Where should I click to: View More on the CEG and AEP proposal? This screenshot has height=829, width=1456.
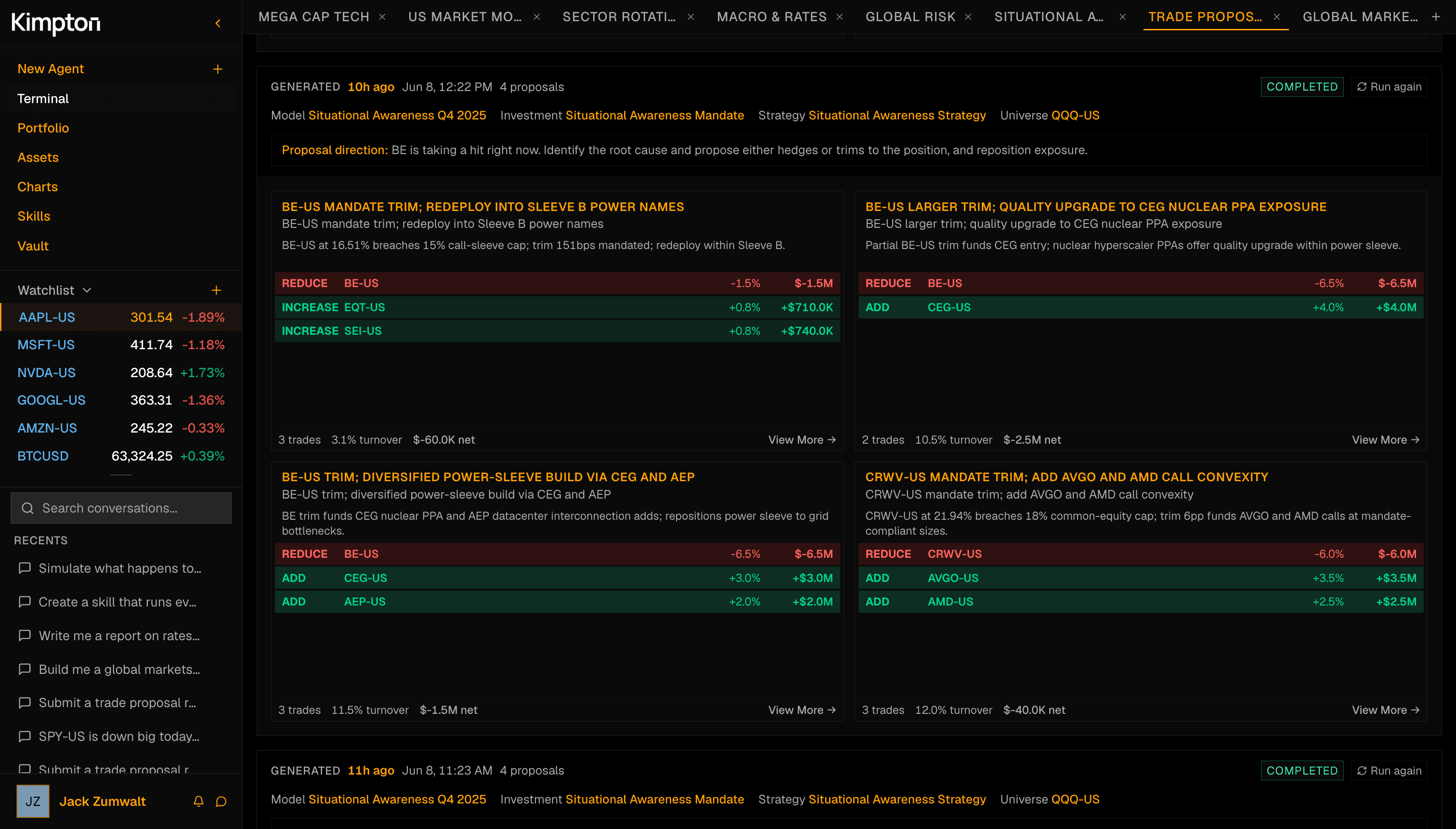[802, 710]
